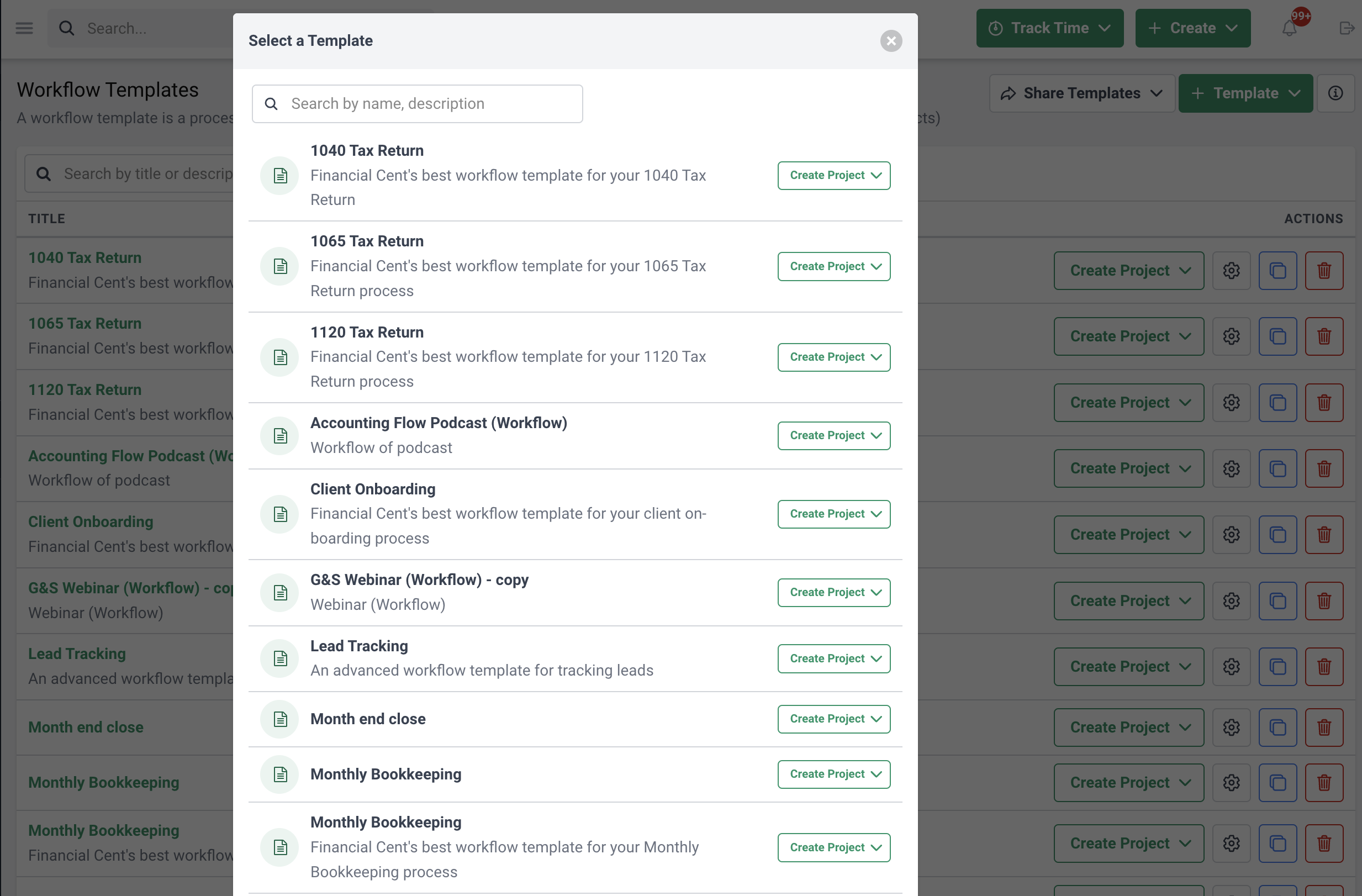Expand Create Project for Client Onboarding in dialog
Viewport: 1362px width, 896px height.
(x=833, y=514)
